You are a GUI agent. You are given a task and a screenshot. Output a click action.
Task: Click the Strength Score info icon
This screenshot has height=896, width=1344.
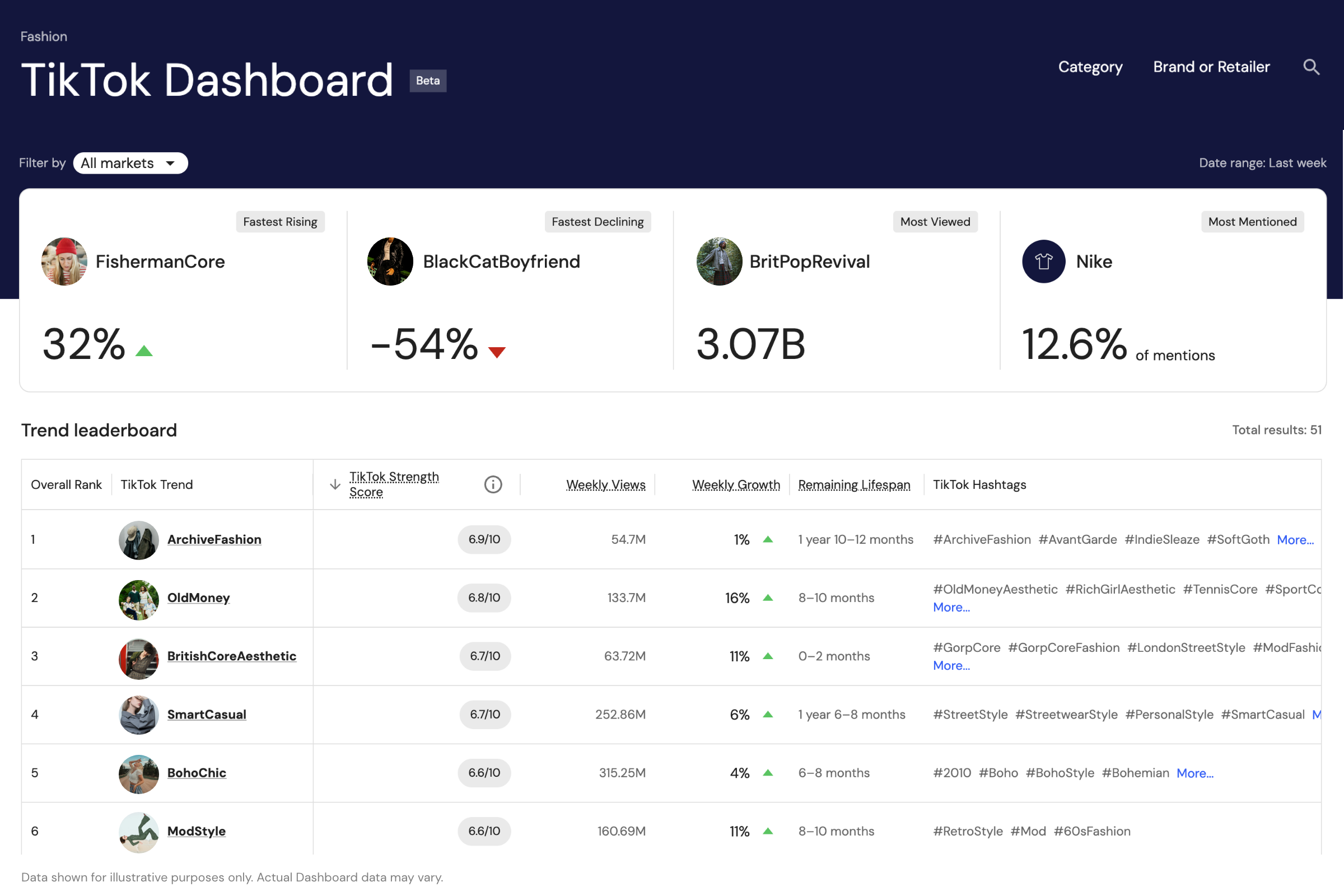[x=493, y=484]
